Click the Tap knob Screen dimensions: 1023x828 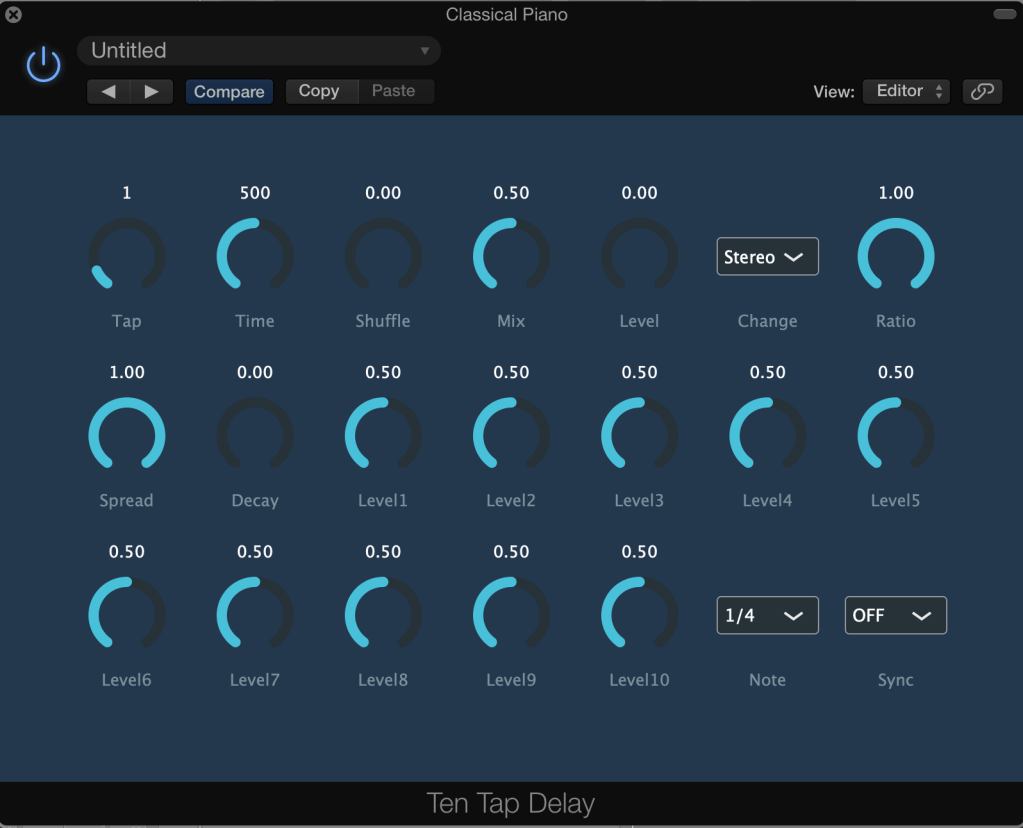127,257
